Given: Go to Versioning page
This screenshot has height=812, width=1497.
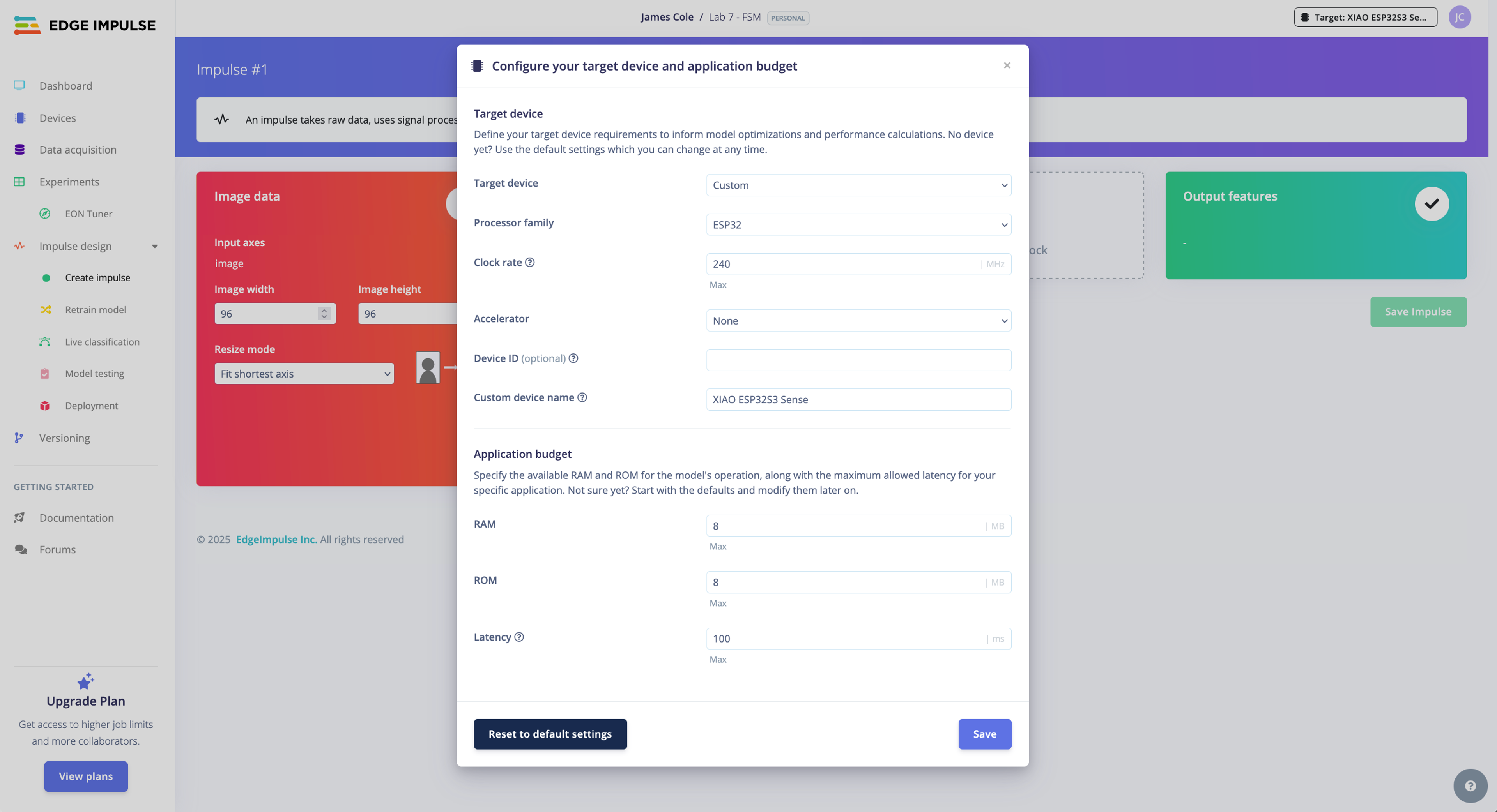Looking at the screenshot, I should 64,438.
